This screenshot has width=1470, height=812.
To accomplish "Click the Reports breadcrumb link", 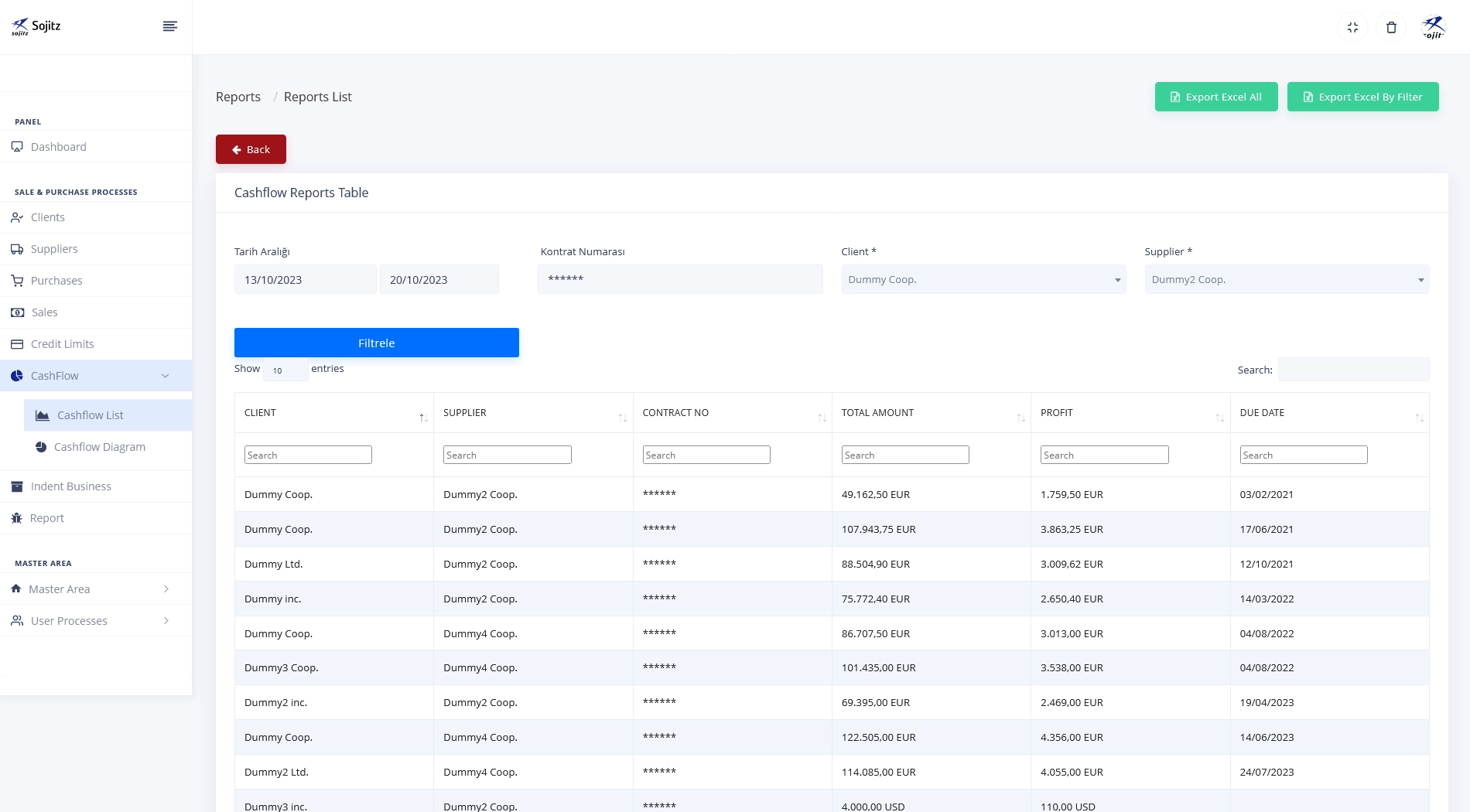I will pyautogui.click(x=238, y=97).
